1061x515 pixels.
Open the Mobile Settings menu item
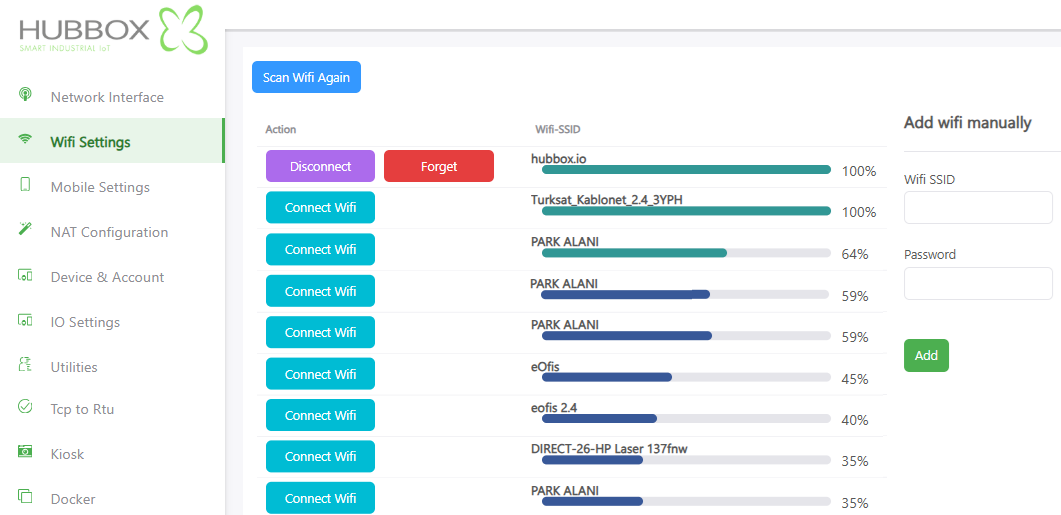tap(100, 187)
